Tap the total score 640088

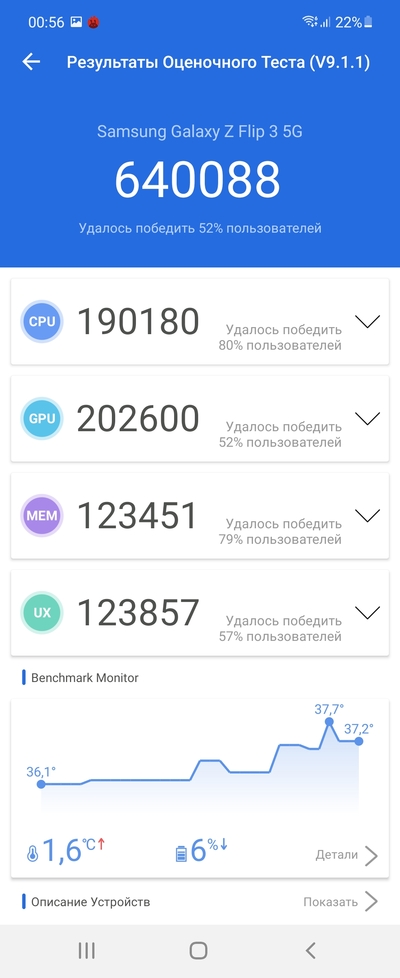point(197,181)
